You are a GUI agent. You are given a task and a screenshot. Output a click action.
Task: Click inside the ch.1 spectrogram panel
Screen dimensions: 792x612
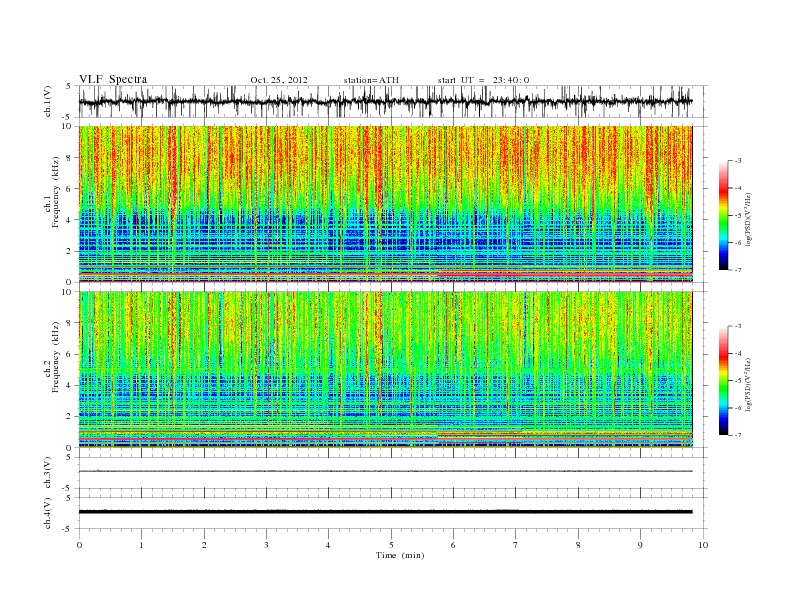[x=385, y=204]
